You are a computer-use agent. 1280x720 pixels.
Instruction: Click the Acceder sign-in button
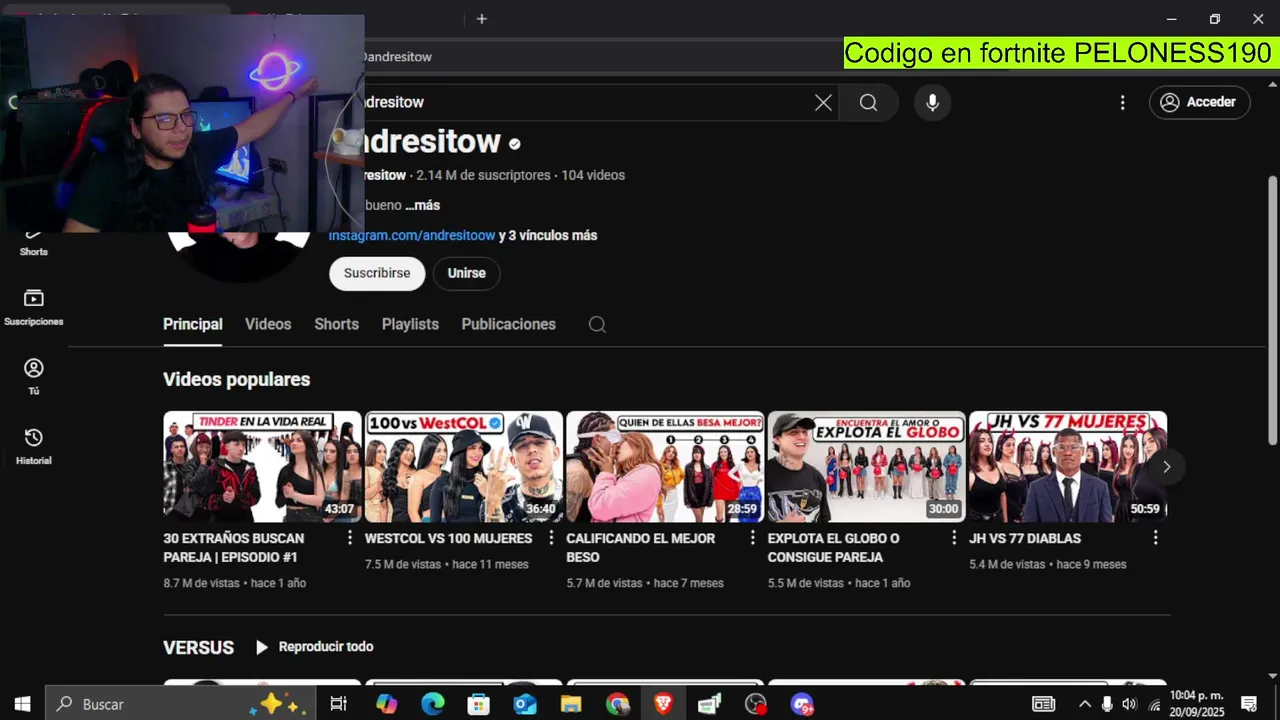point(1199,102)
